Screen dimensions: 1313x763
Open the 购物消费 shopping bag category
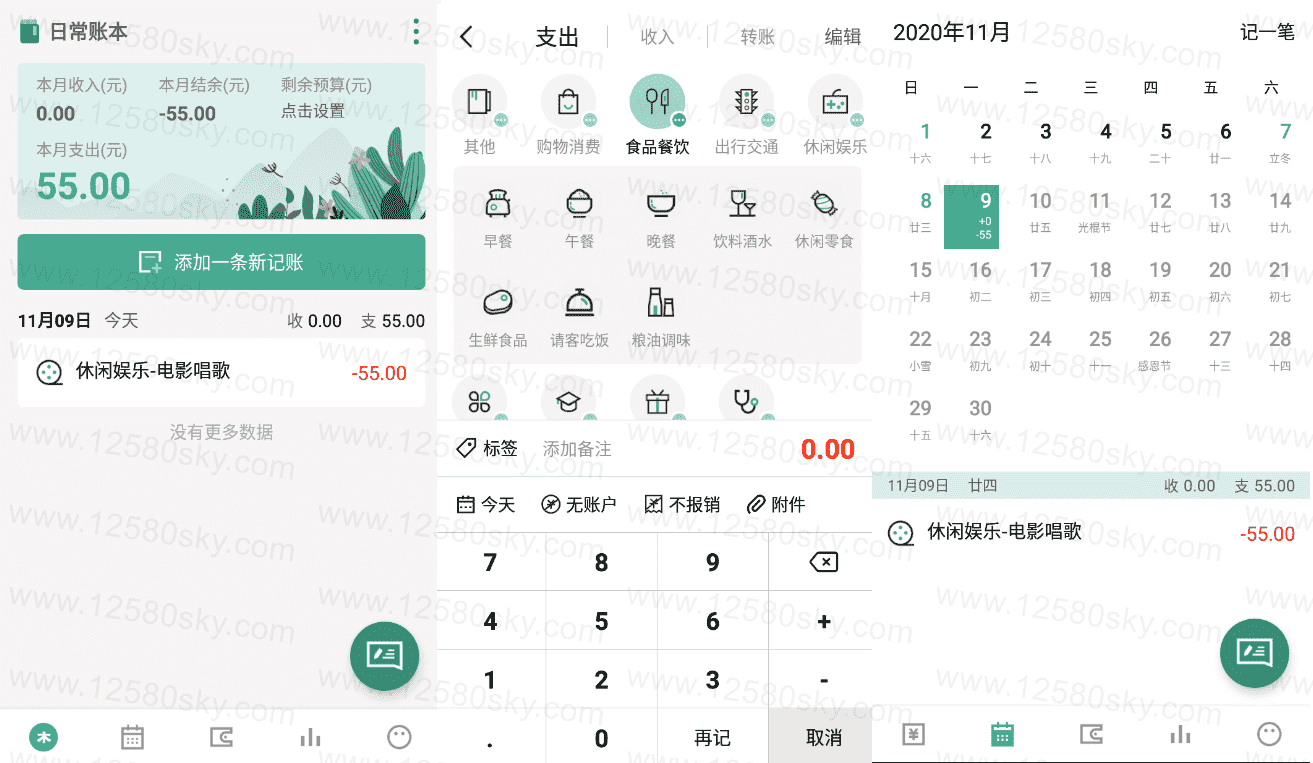click(568, 102)
